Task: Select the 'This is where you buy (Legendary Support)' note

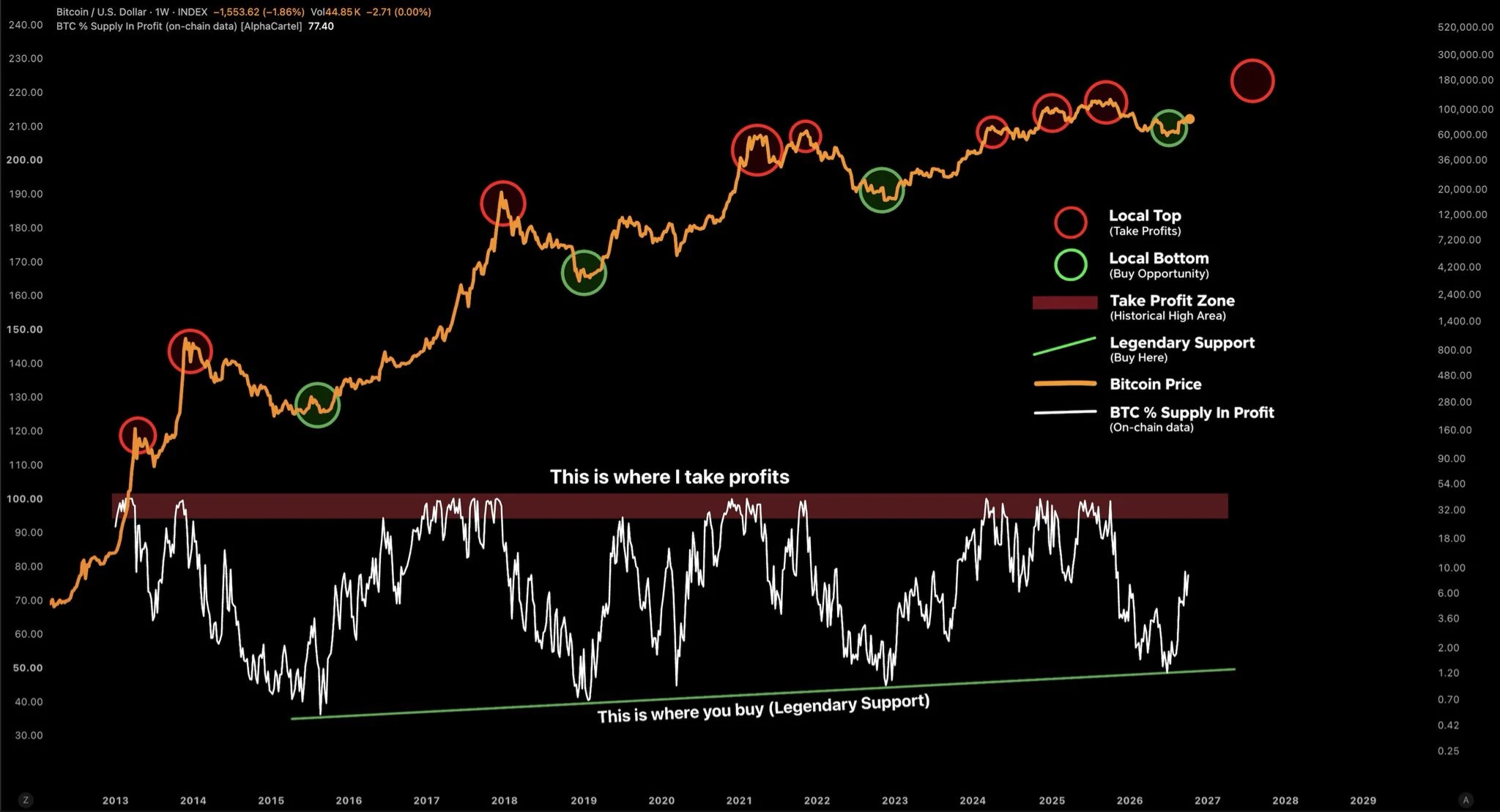Action: pos(763,709)
